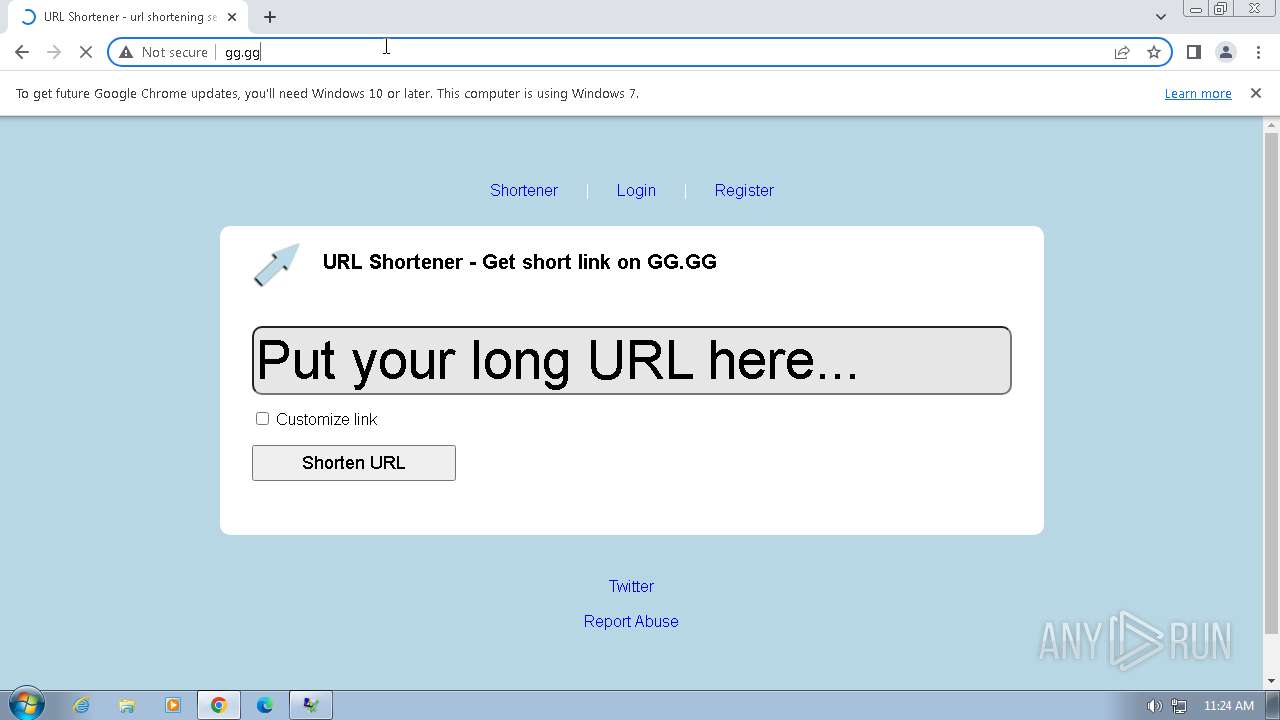1280x720 pixels.
Task: Click the scrollbar down arrow
Action: [1272, 681]
